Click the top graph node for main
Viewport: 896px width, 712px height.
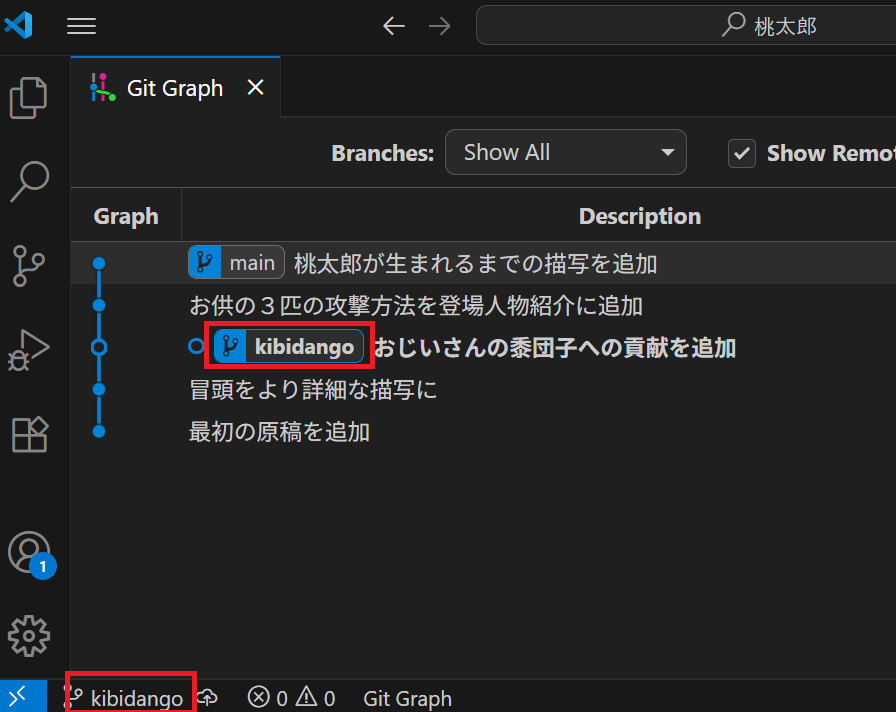click(x=99, y=263)
